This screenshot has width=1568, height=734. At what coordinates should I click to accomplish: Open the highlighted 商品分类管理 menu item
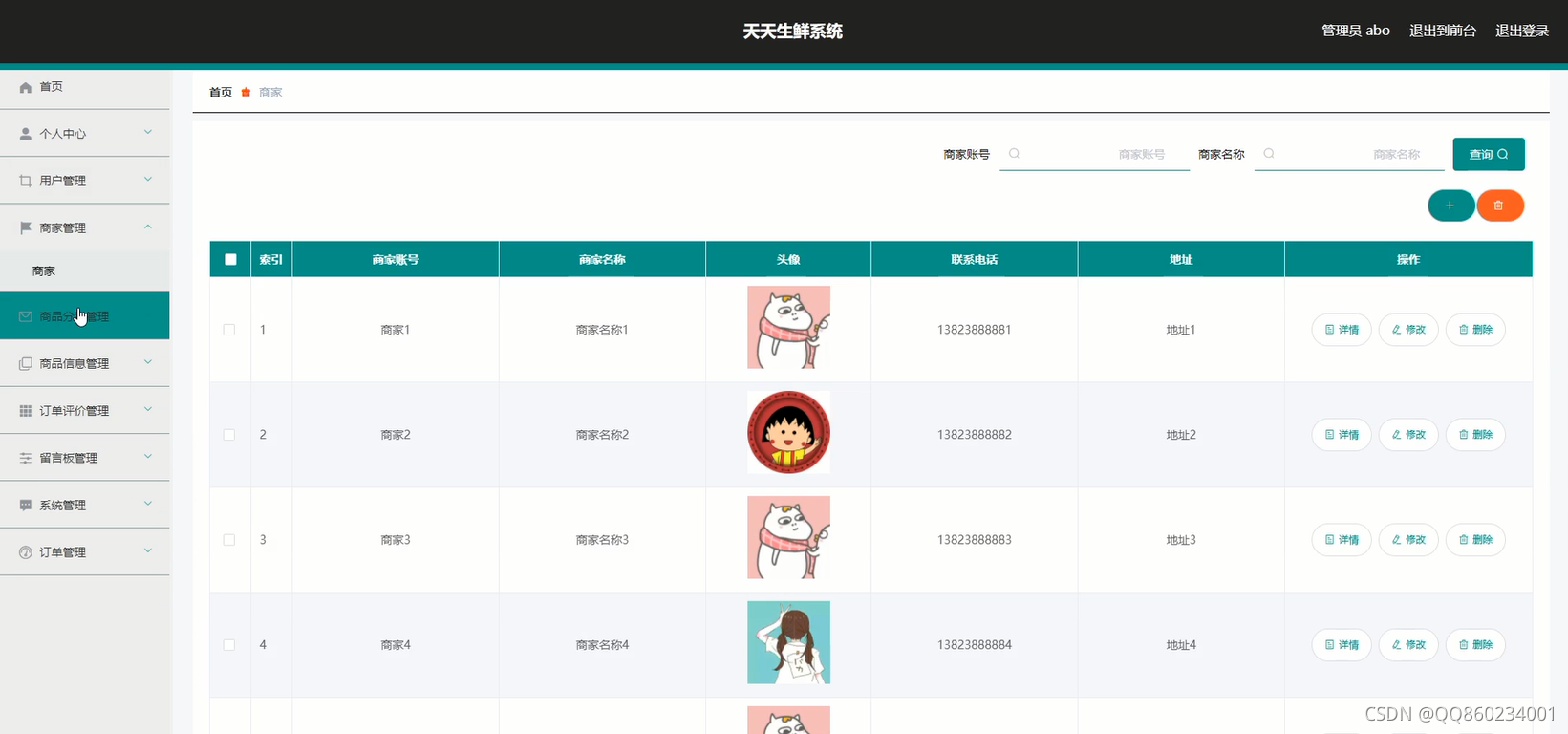click(85, 316)
